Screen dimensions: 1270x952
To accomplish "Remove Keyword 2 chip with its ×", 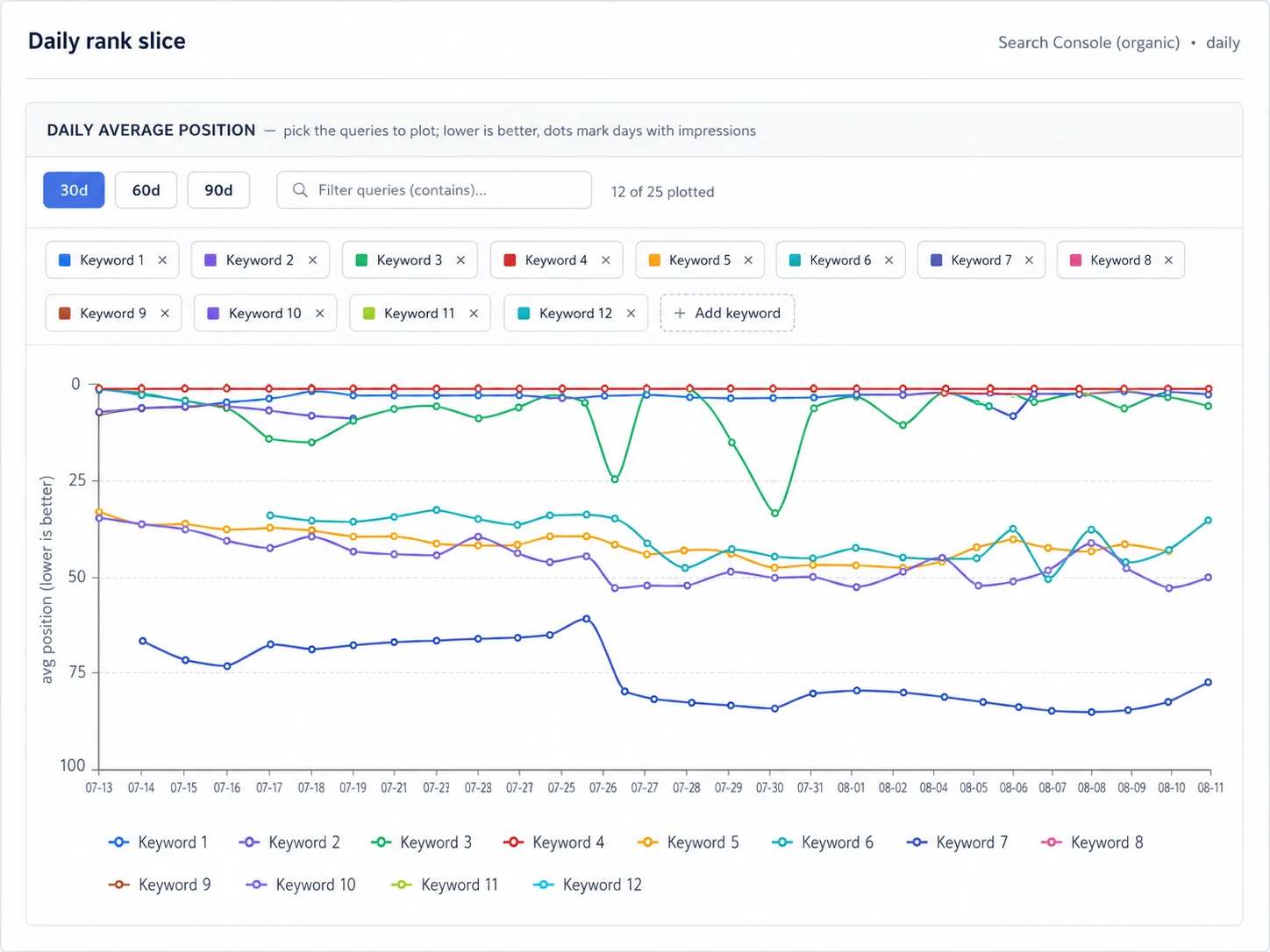I will [312, 260].
